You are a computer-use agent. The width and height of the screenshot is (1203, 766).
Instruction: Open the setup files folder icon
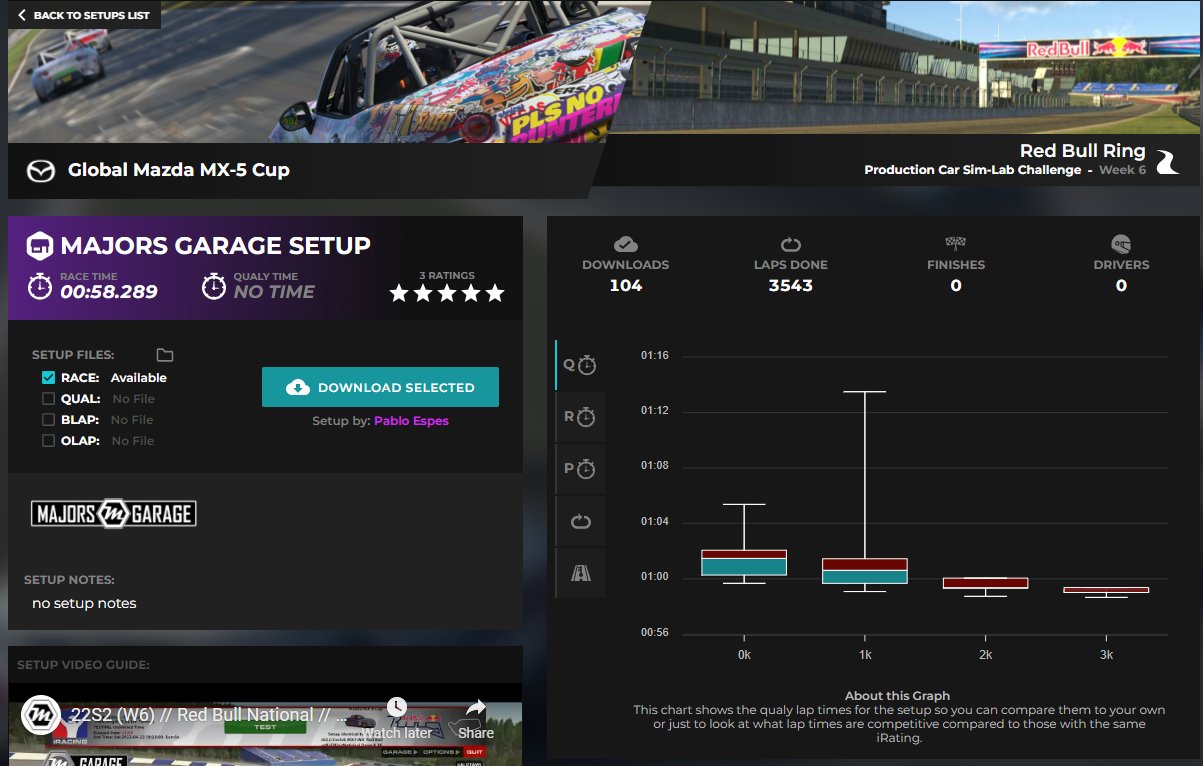click(165, 355)
